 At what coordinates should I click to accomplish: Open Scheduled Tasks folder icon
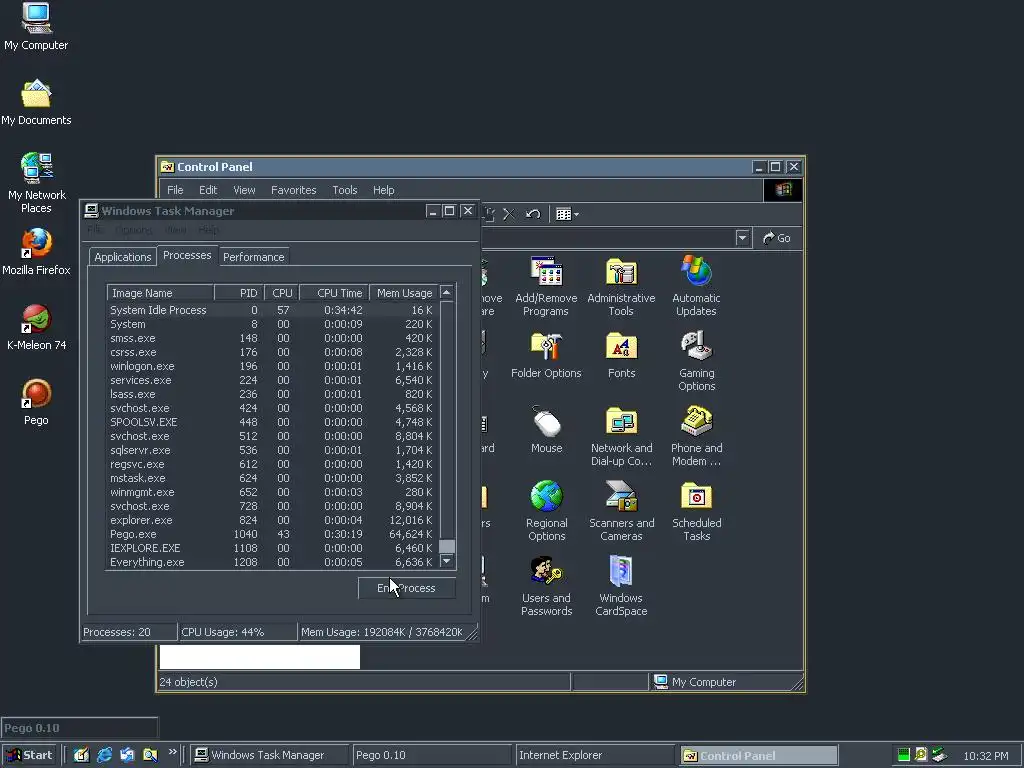[696, 511]
